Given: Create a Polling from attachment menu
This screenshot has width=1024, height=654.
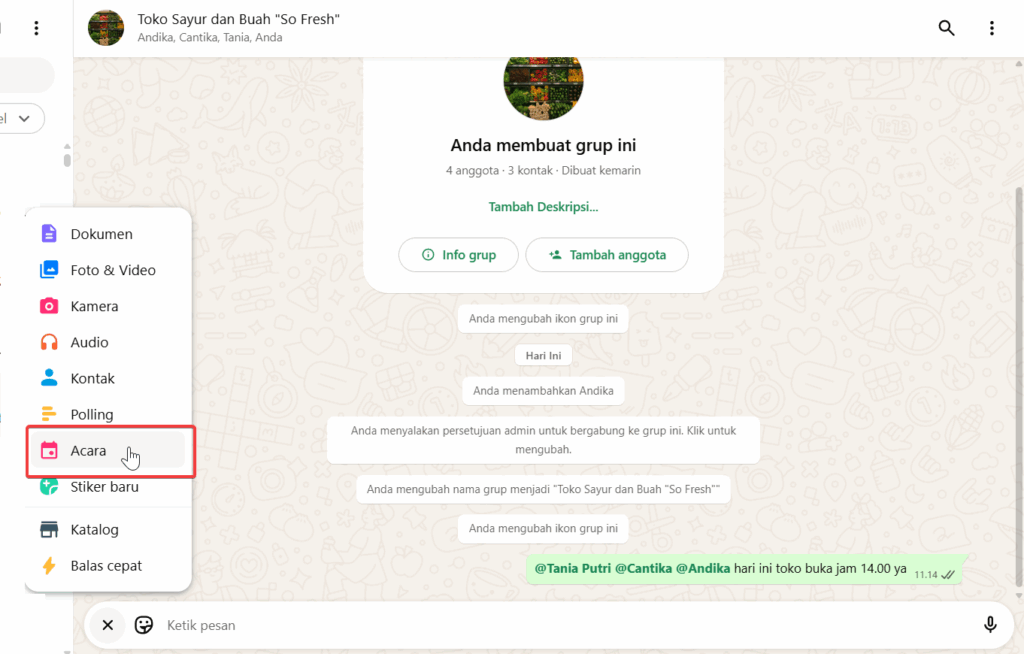Looking at the screenshot, I should (x=91, y=414).
